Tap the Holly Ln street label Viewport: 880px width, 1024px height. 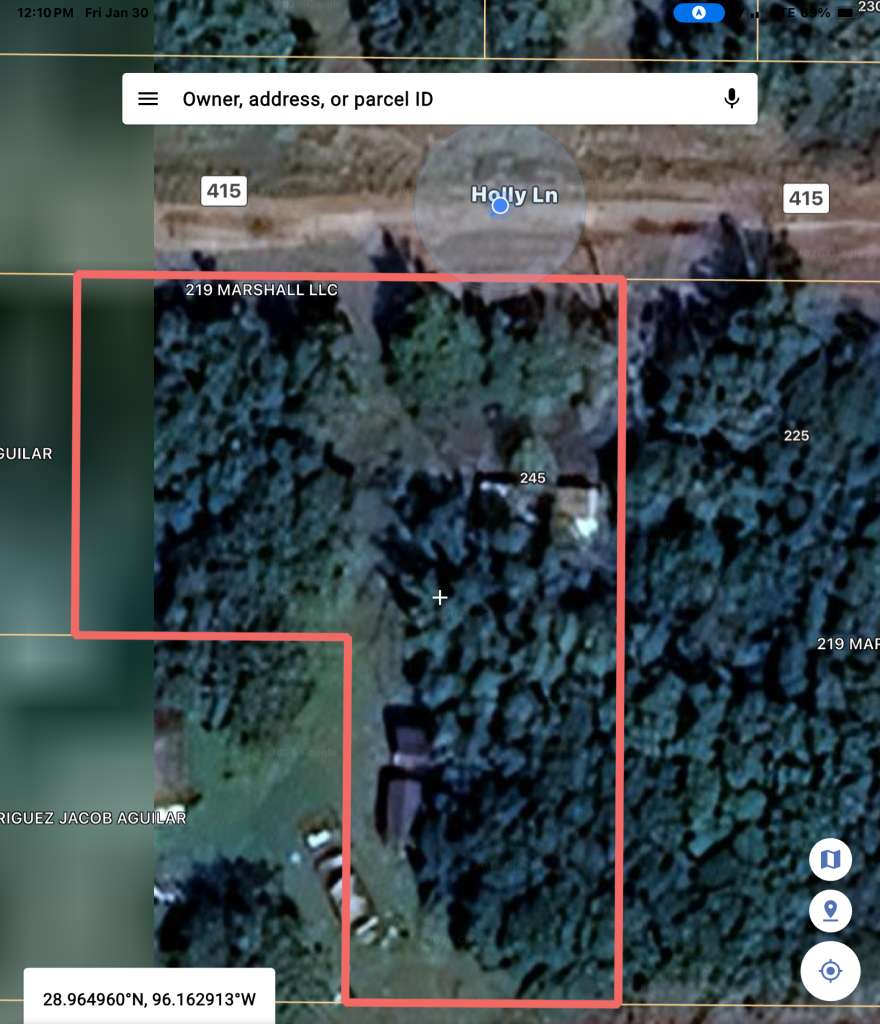514,194
